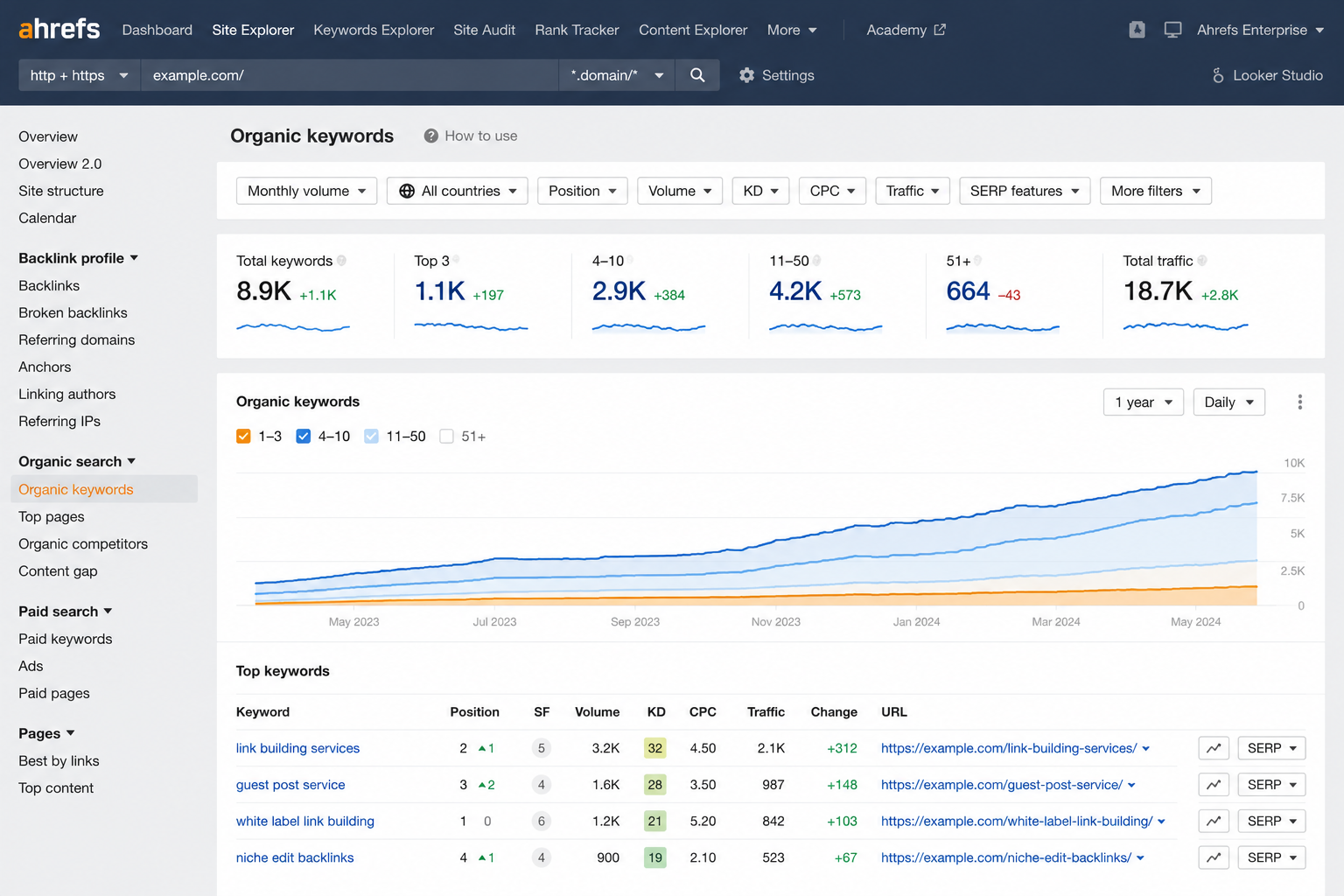
Task: Show trend chart for link building services
Action: [1214, 748]
